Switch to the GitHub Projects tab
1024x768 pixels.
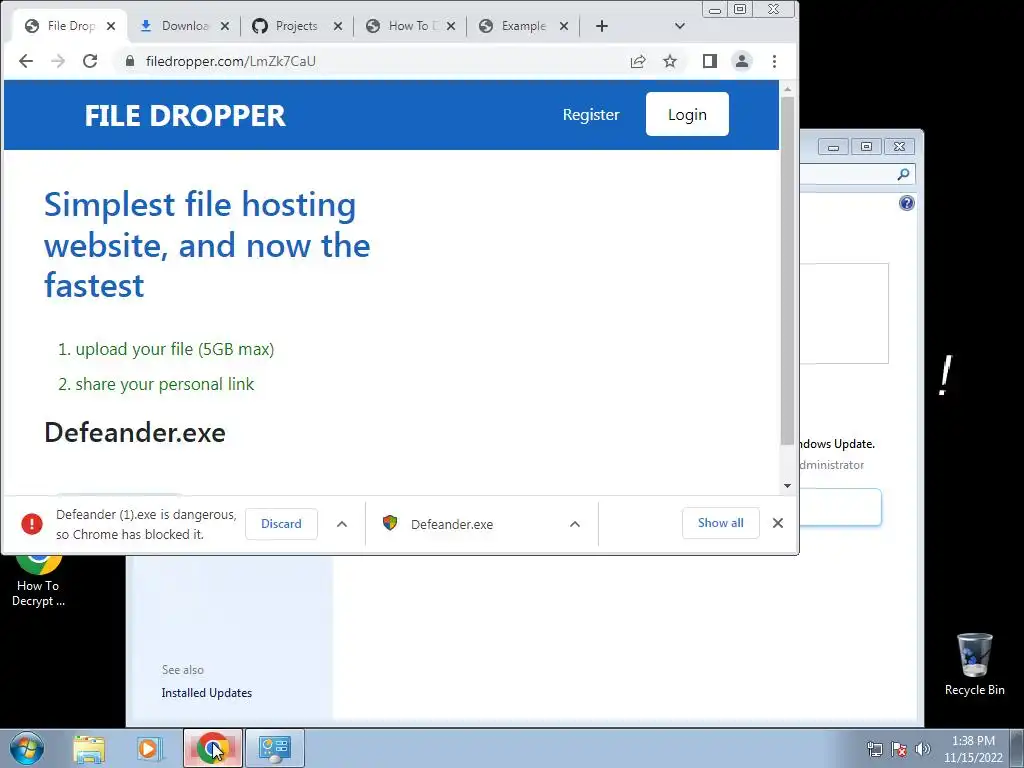click(x=296, y=26)
